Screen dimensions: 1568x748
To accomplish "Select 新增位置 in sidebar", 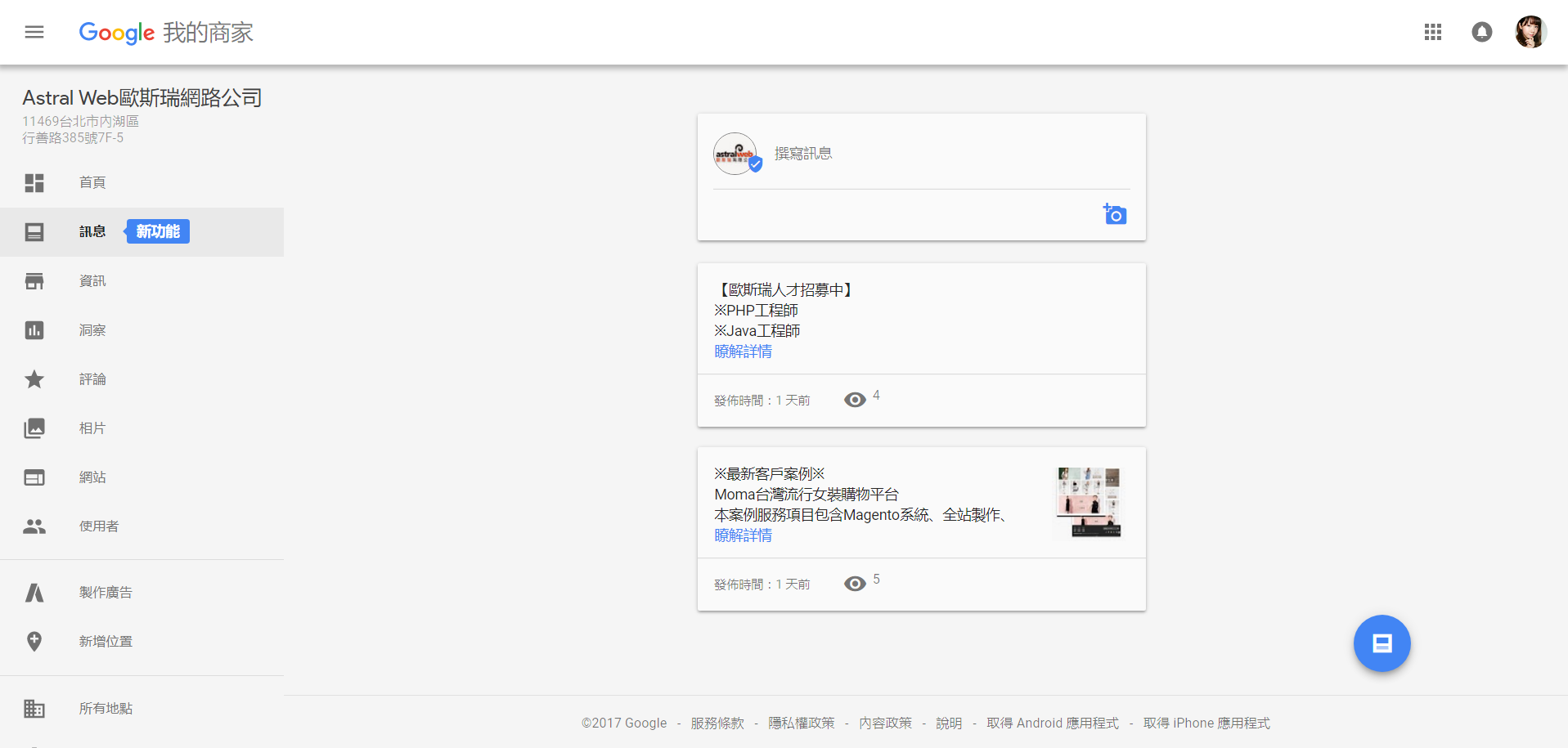I will [142, 642].
